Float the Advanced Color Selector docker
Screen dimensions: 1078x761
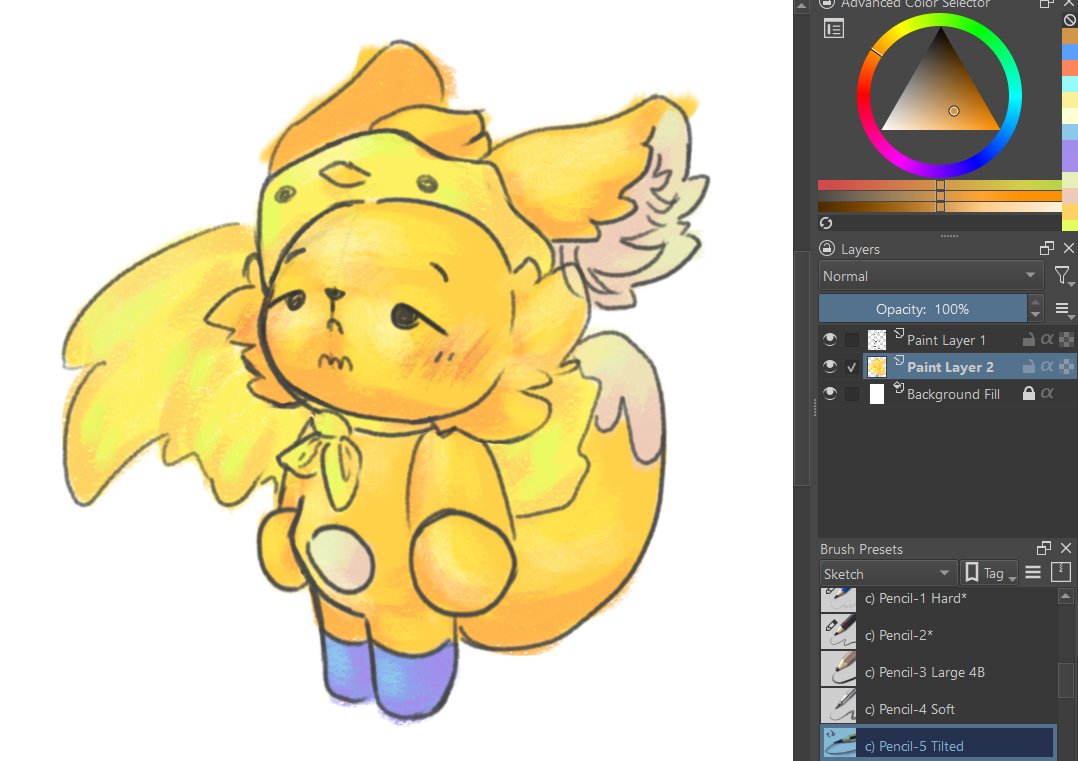tap(1046, 3)
